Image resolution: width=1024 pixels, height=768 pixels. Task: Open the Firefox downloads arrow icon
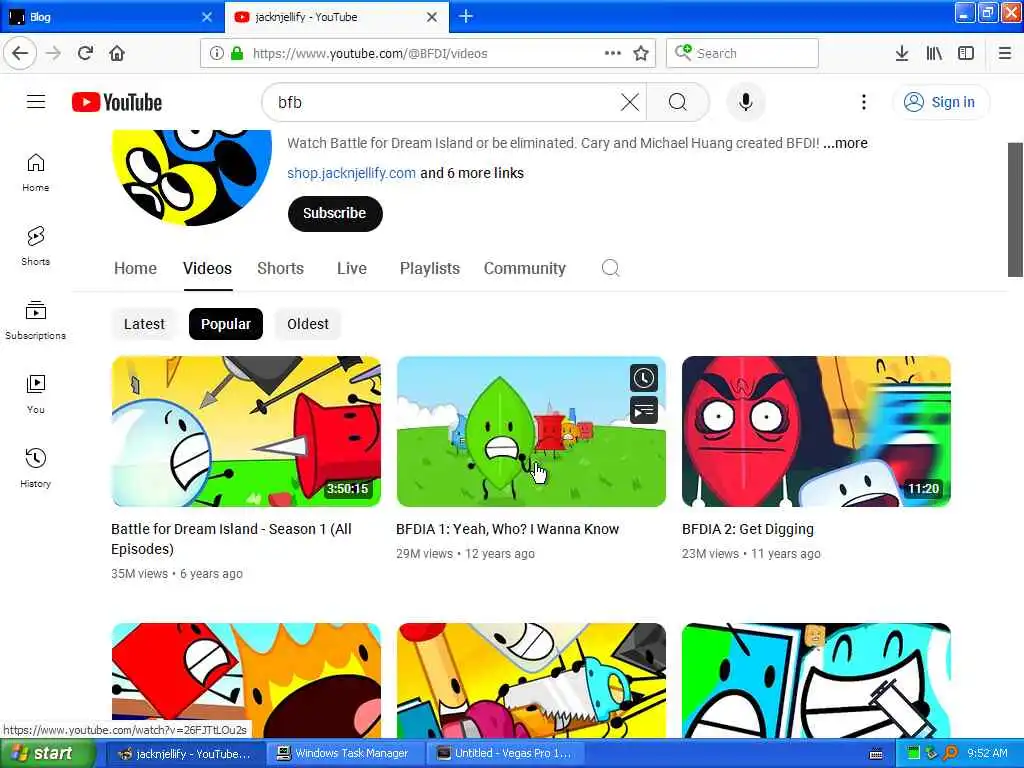[x=902, y=53]
